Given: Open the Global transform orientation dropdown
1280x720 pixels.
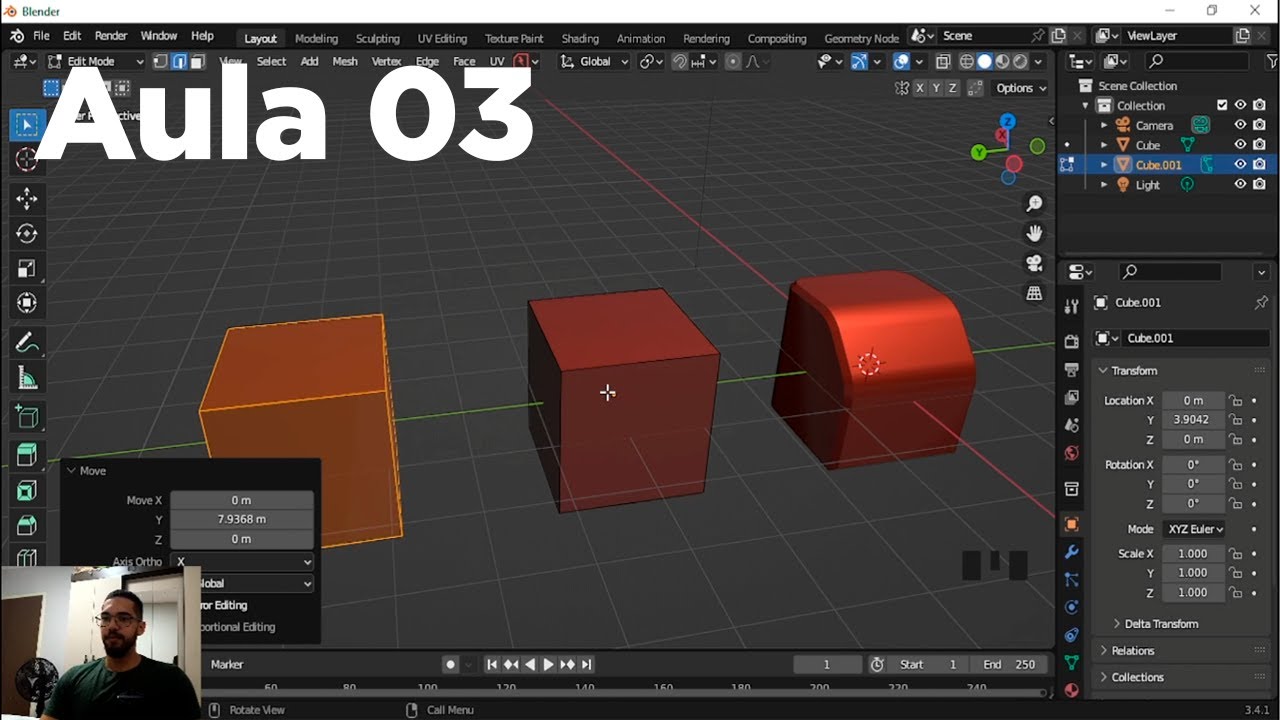Looking at the screenshot, I should pos(595,61).
